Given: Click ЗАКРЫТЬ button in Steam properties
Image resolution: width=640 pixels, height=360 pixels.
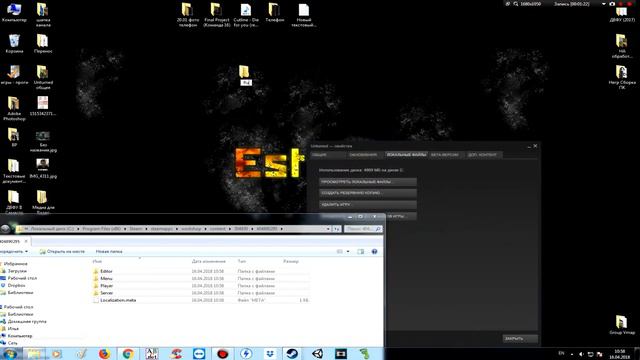Looking at the screenshot, I should [520, 338].
